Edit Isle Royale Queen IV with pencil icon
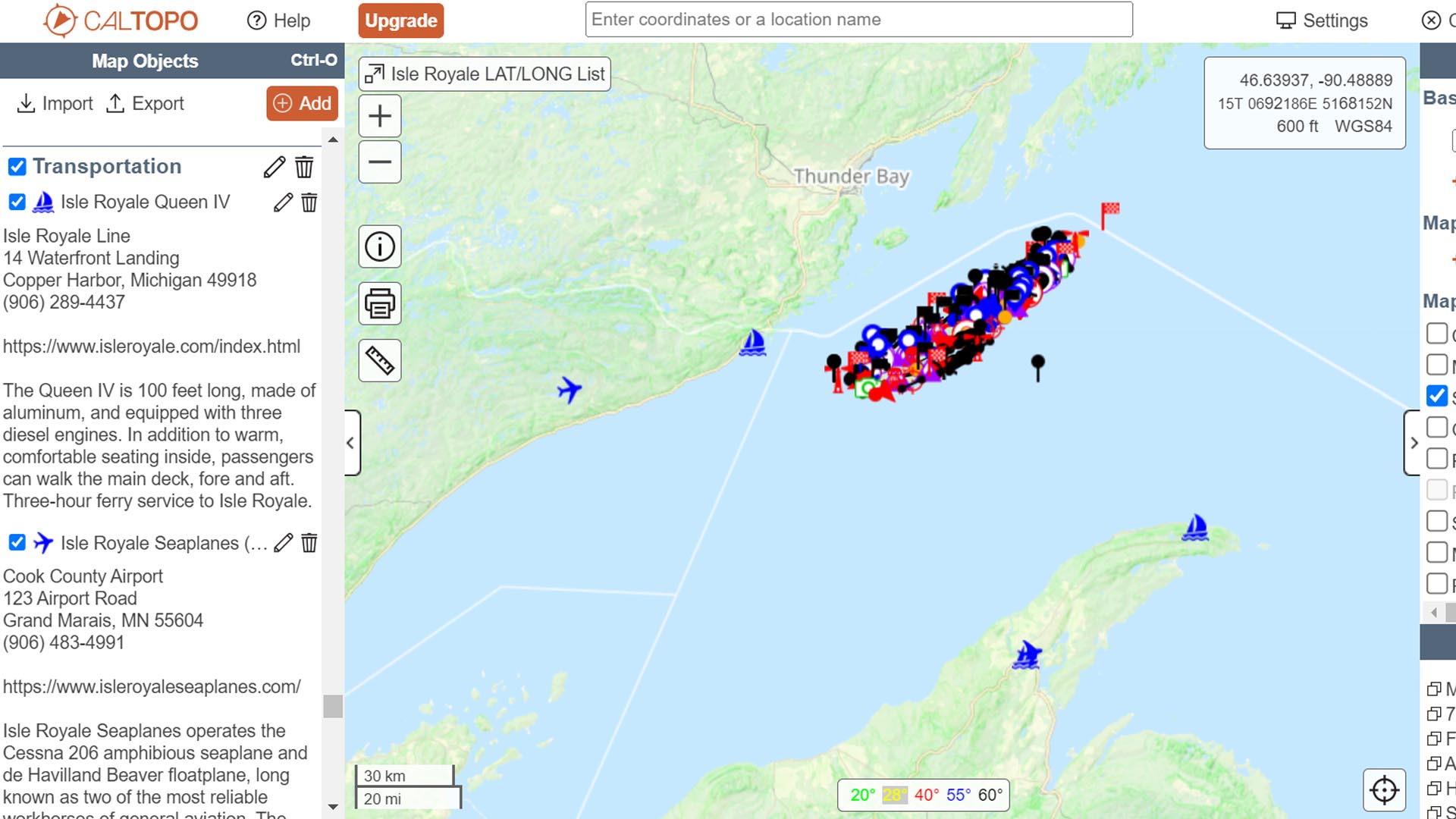 [x=283, y=202]
